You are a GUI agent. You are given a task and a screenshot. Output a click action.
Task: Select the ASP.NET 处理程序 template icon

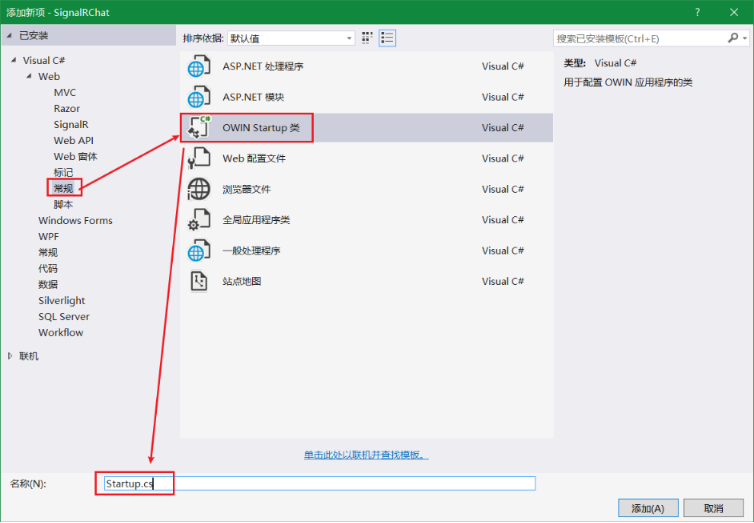click(199, 67)
